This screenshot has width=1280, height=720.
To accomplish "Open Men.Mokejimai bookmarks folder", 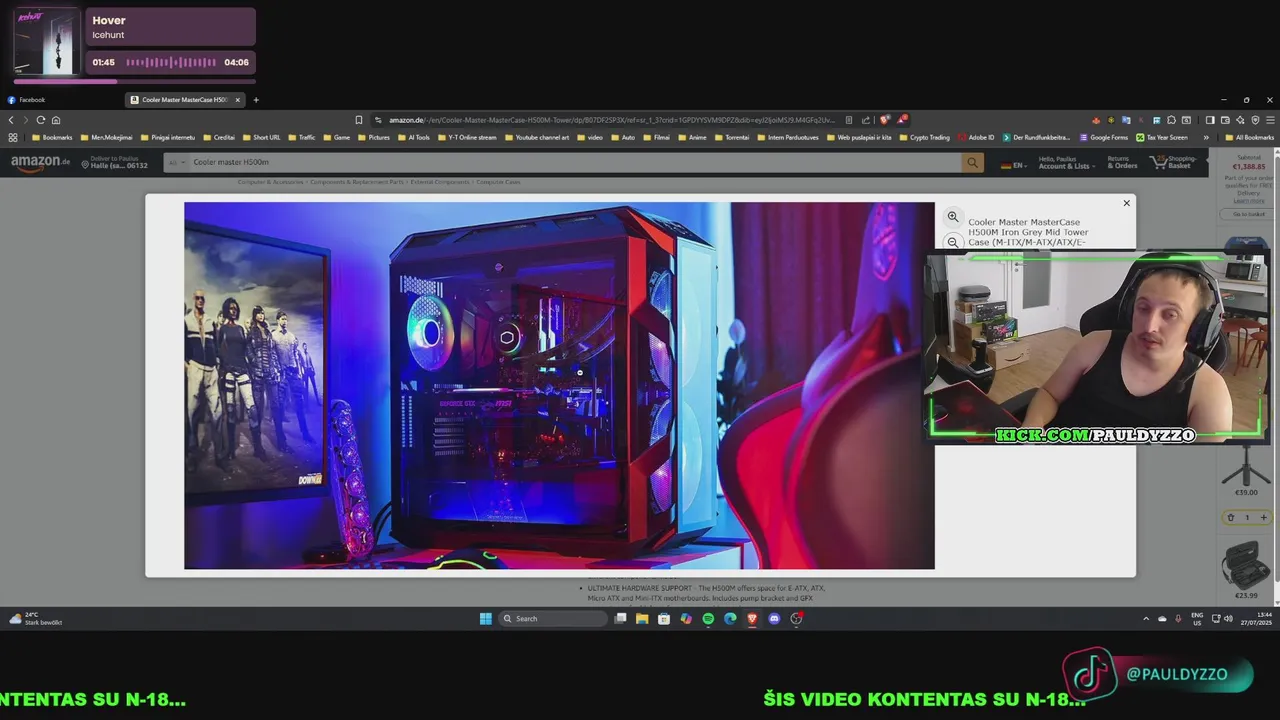I will pyautogui.click(x=108, y=137).
